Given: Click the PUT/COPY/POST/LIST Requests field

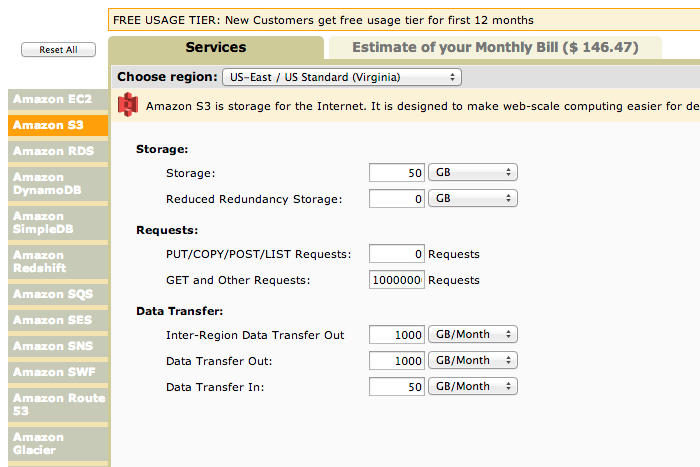Looking at the screenshot, I should (396, 254).
